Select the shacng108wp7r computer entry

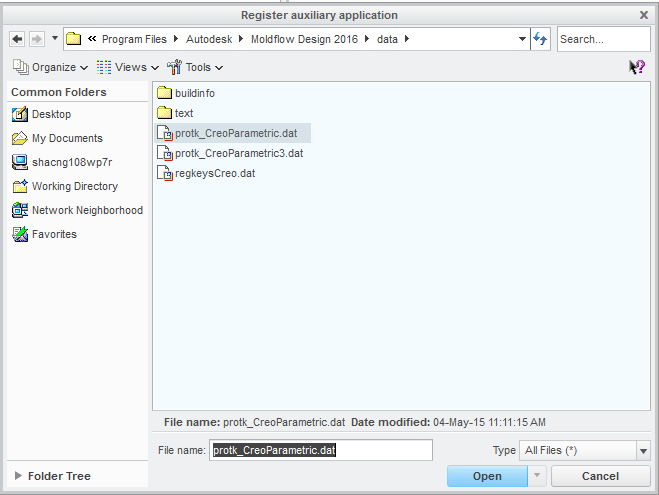(x=62, y=162)
